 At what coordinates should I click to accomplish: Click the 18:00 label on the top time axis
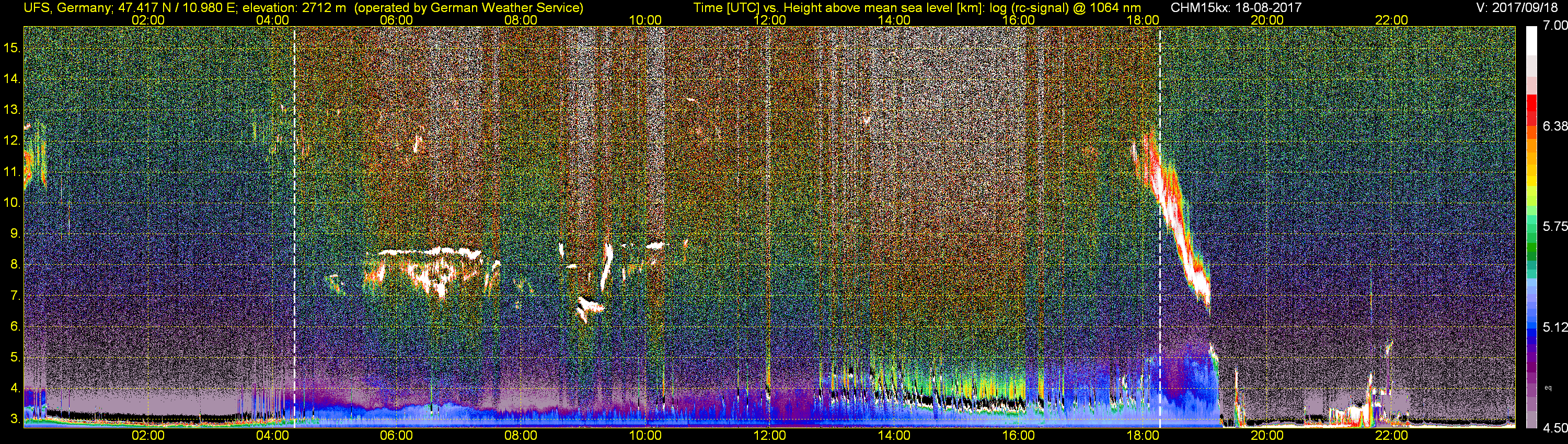pyautogui.click(x=1143, y=20)
